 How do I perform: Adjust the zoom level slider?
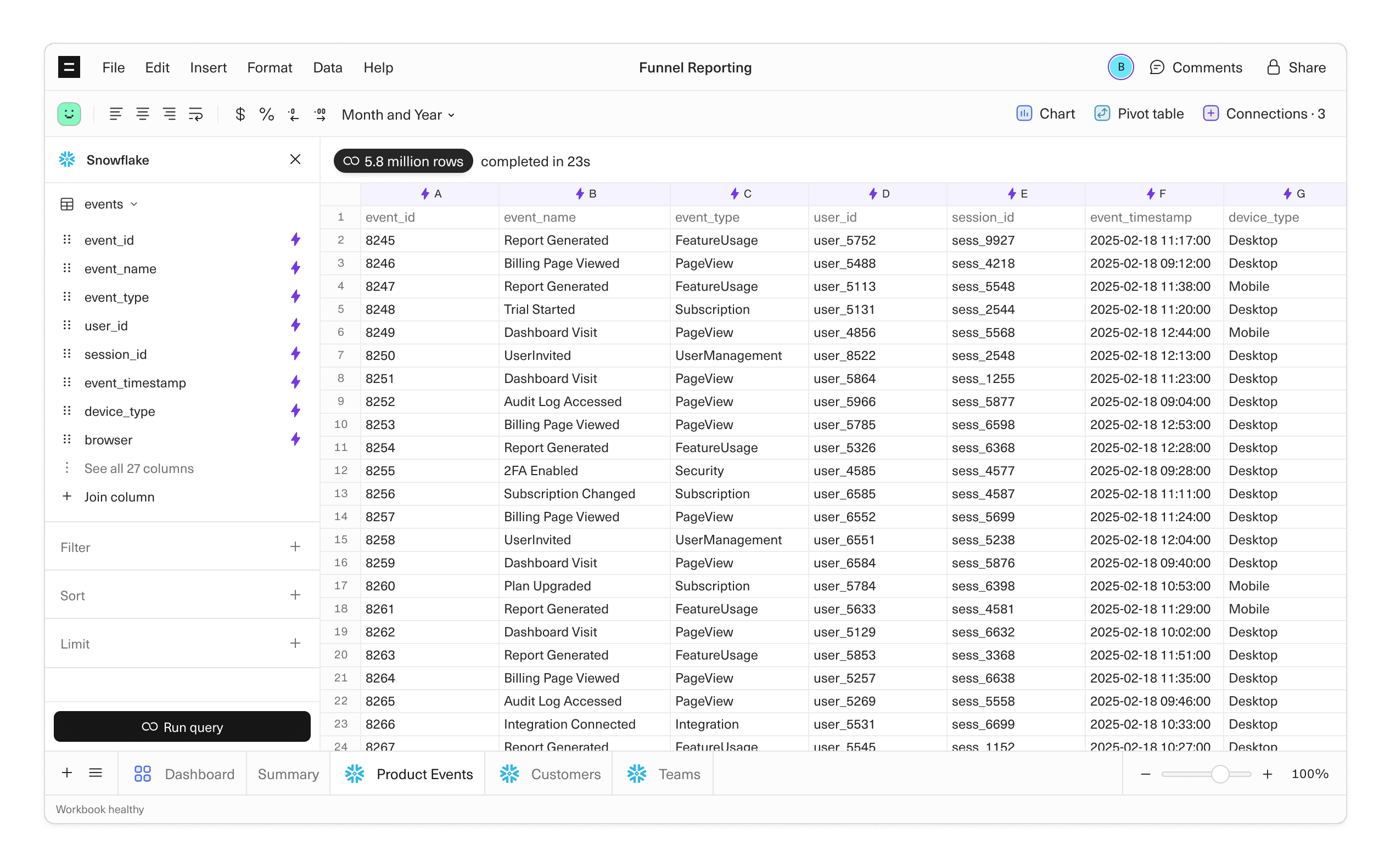click(x=1220, y=773)
